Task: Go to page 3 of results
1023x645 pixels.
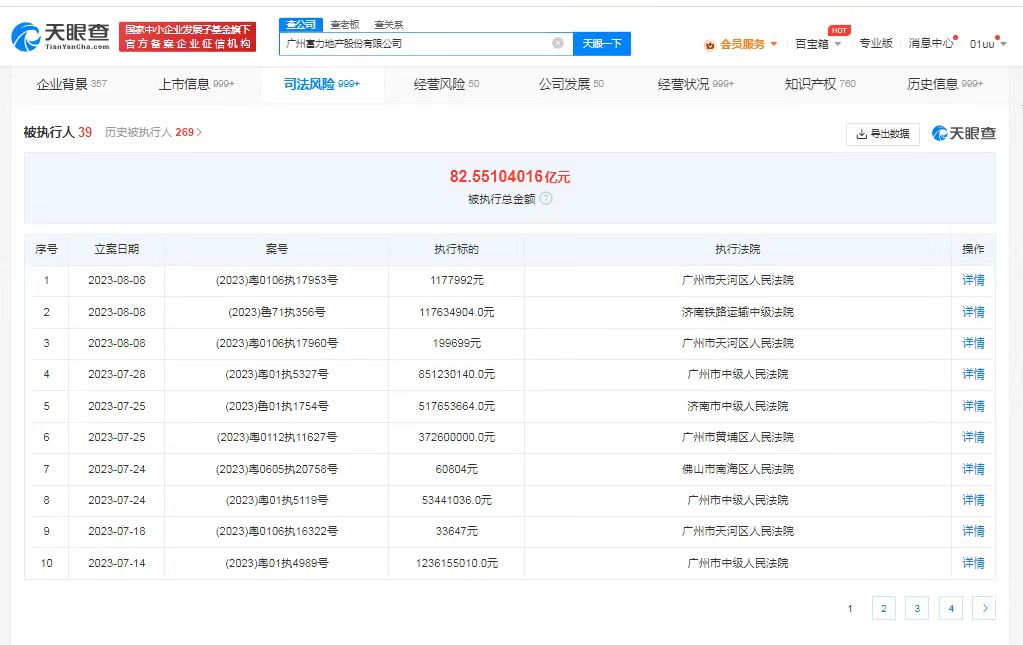Action: pyautogui.click(x=917, y=608)
